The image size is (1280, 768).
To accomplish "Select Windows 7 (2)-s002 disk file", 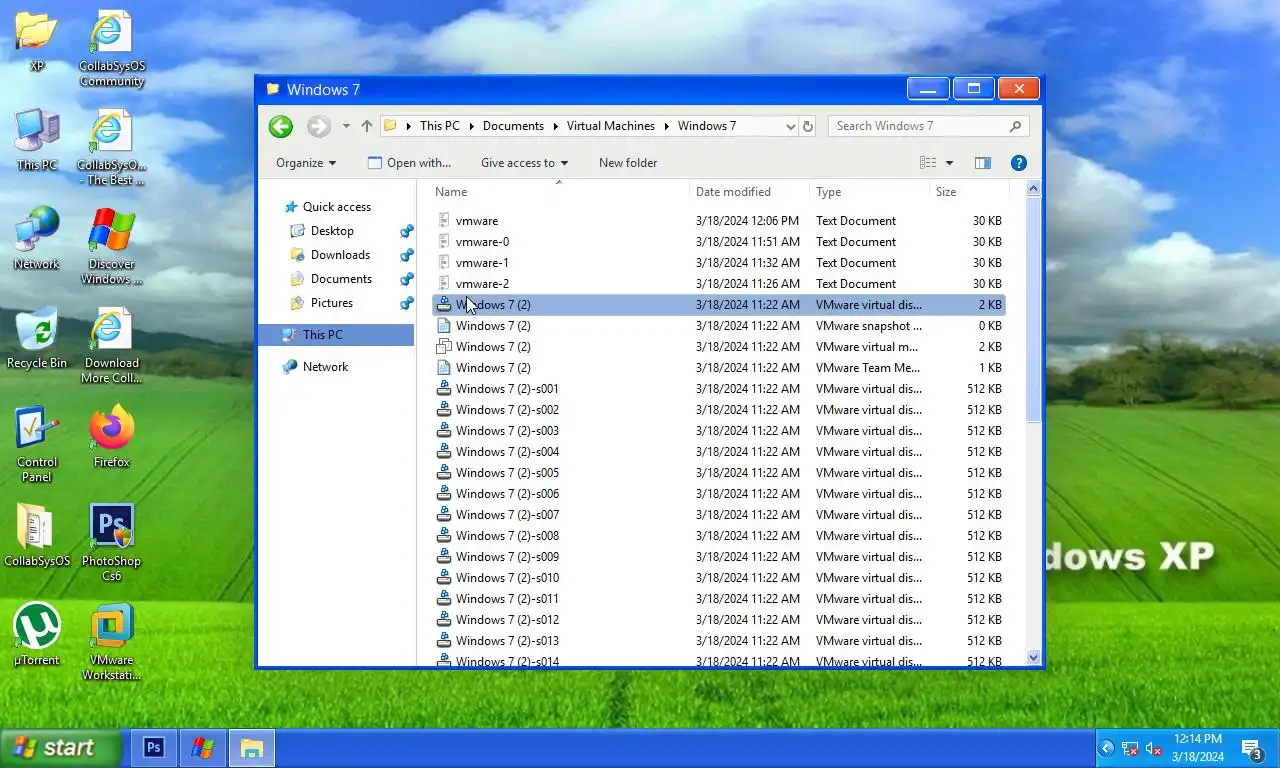I will click(718, 410).
